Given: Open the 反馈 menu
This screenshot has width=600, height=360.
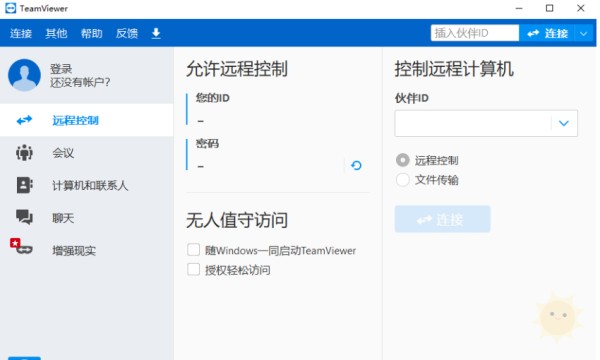Looking at the screenshot, I should [127, 34].
